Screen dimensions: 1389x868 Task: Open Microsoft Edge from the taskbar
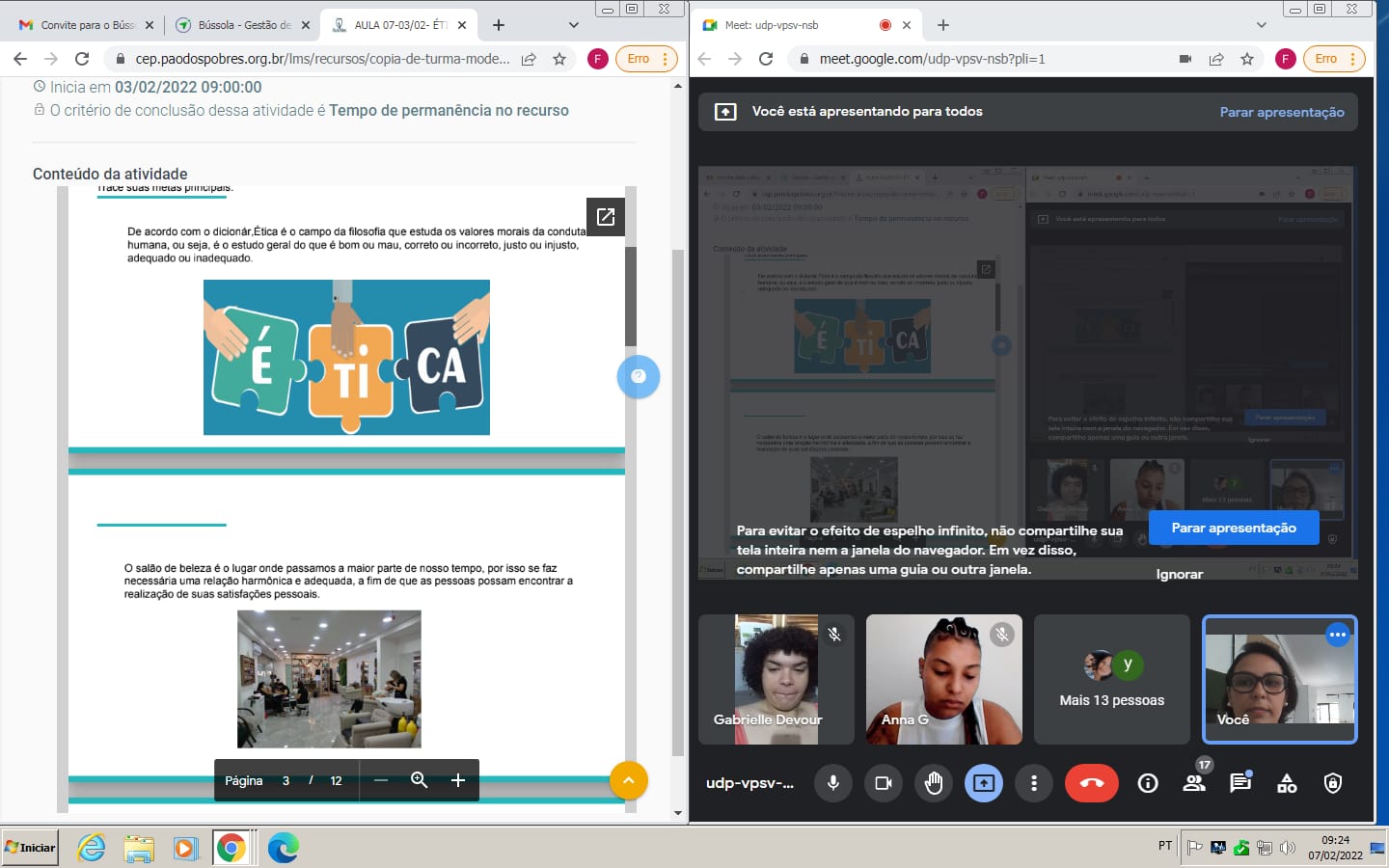(x=283, y=848)
